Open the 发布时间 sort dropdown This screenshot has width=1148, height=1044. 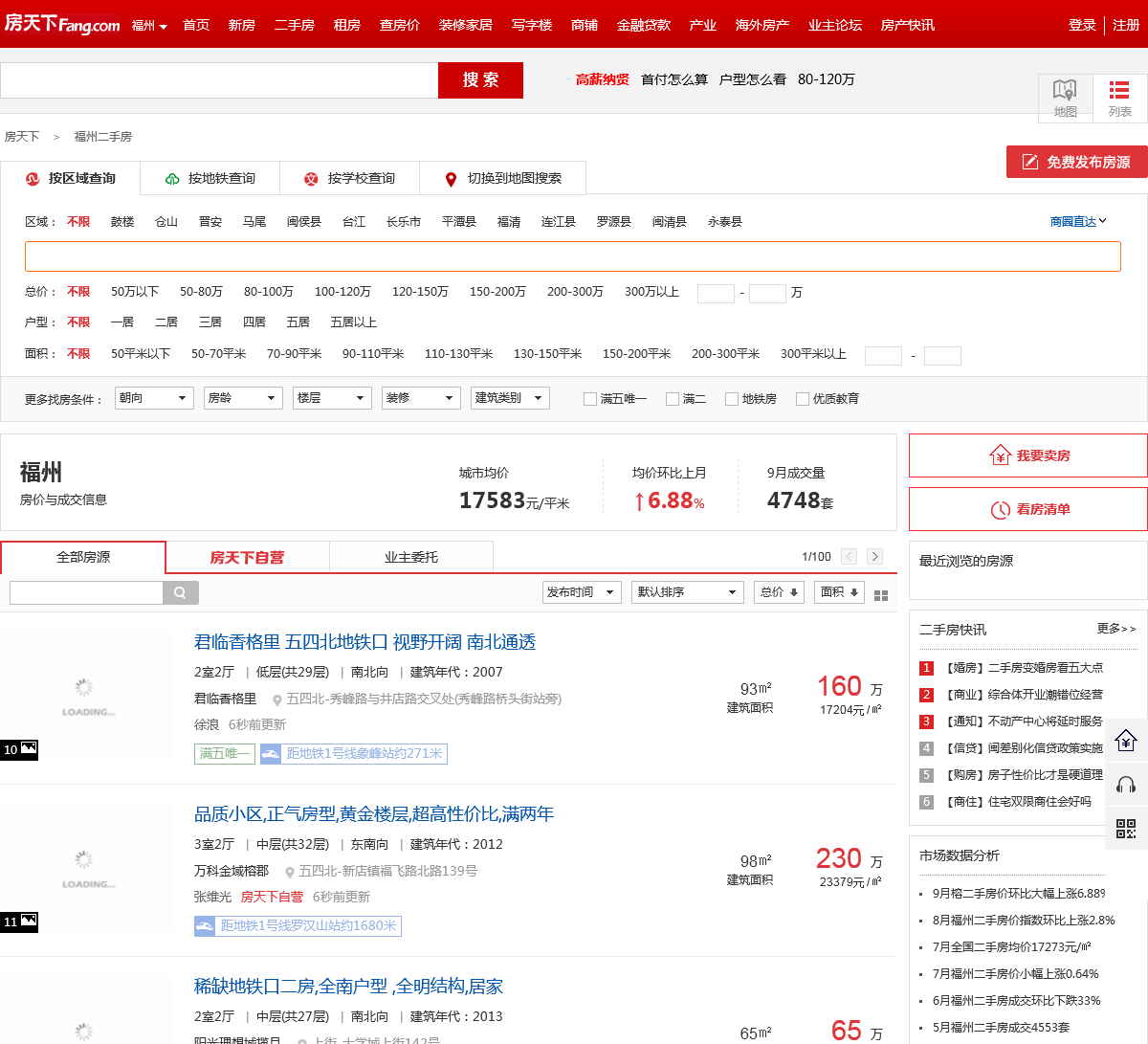582,592
